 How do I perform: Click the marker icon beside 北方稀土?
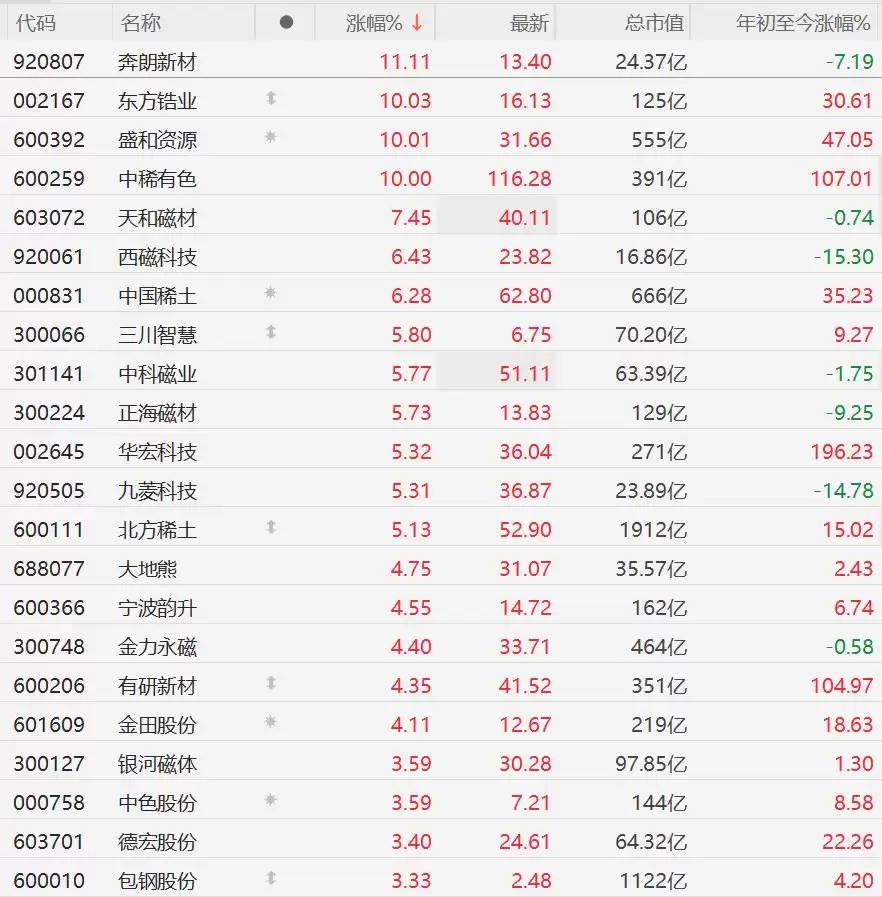271,527
